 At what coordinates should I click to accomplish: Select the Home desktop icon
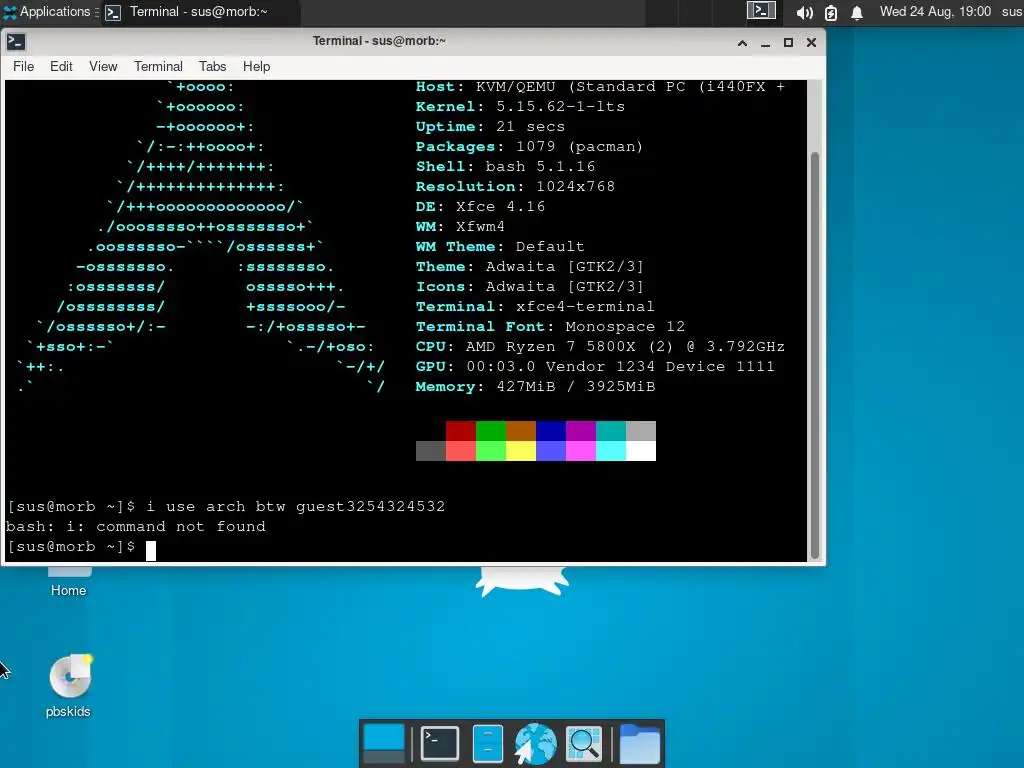click(x=69, y=583)
